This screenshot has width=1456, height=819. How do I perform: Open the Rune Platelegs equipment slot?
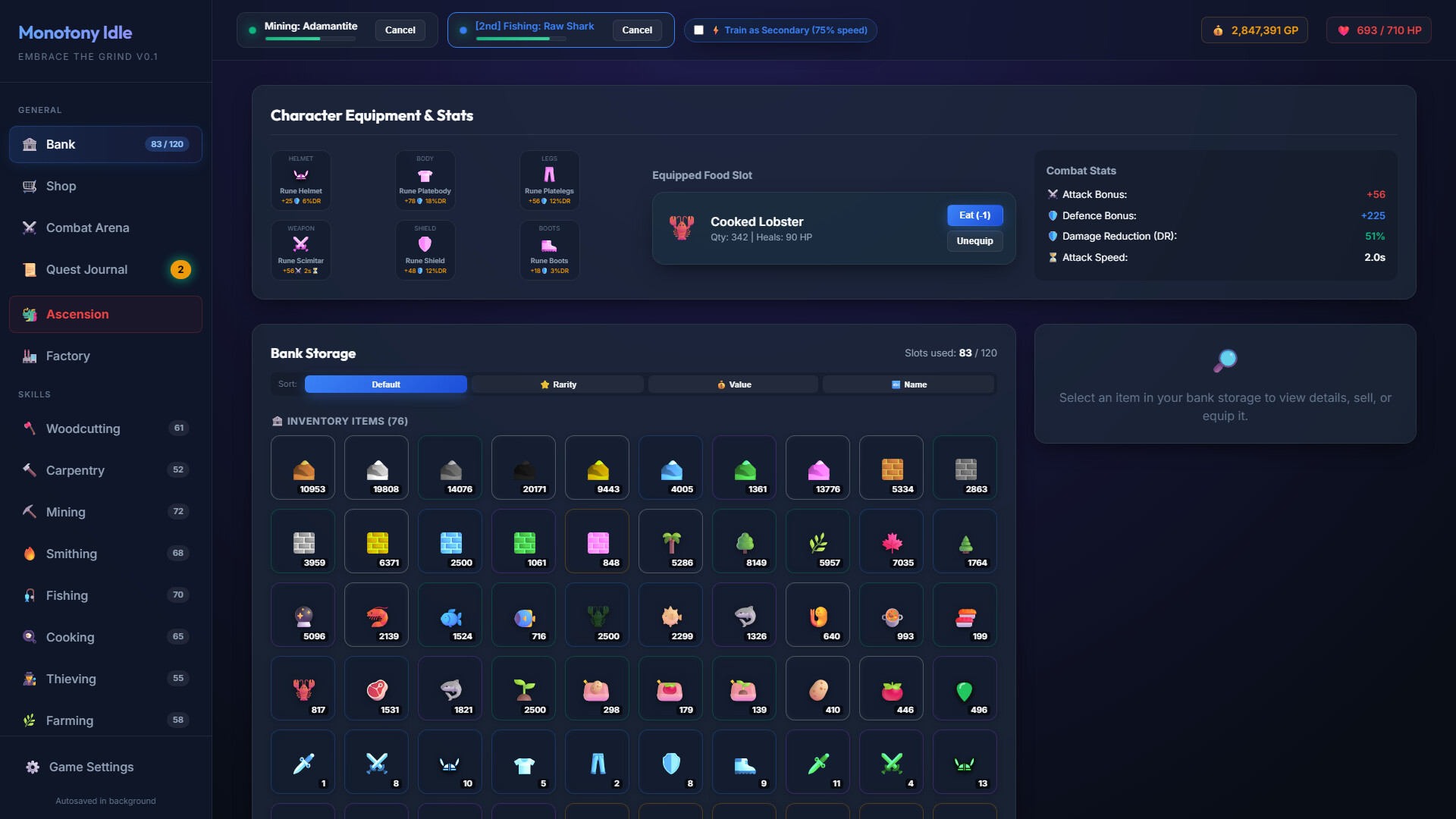click(x=550, y=180)
